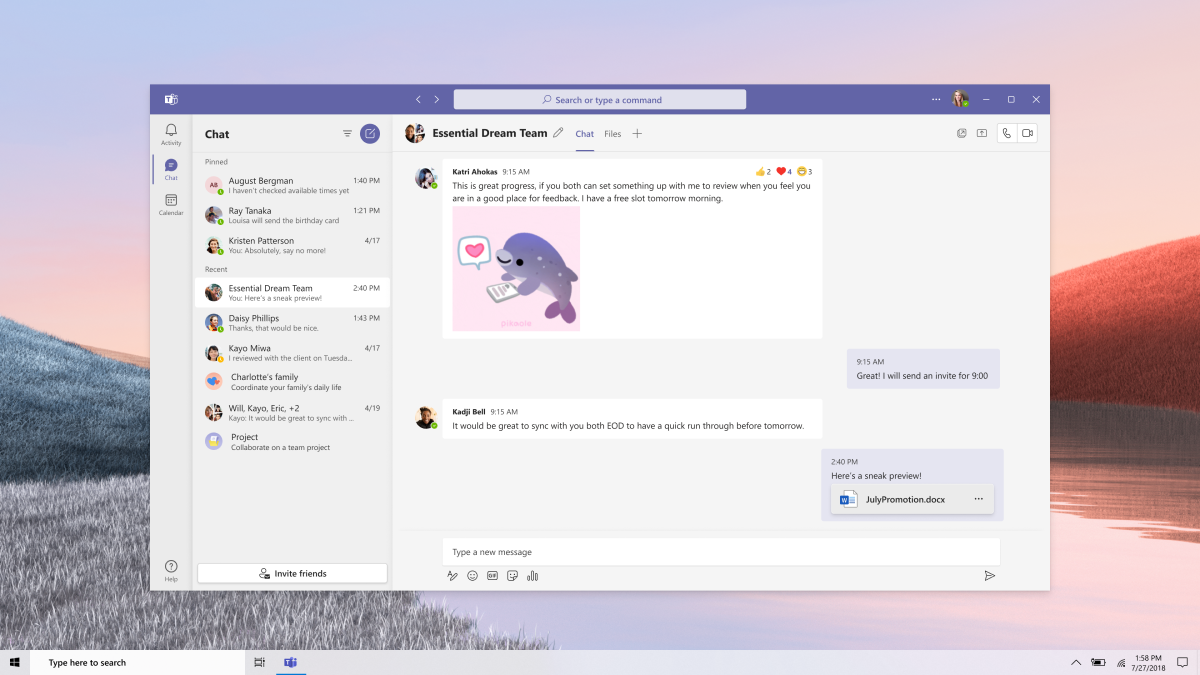
Task: Open the Help link in the sidebar
Action: [x=170, y=568]
